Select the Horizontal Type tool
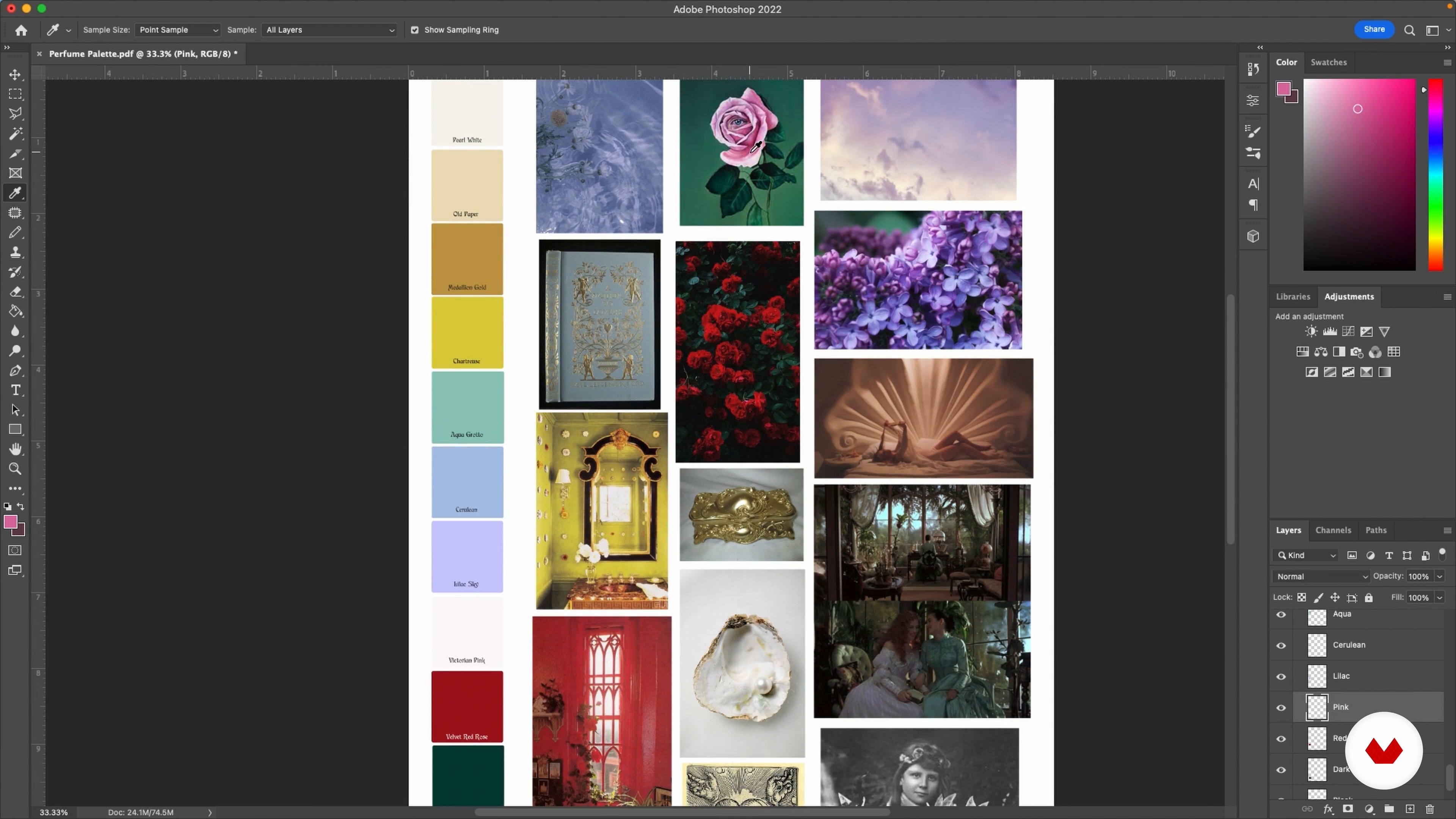 click(x=15, y=391)
